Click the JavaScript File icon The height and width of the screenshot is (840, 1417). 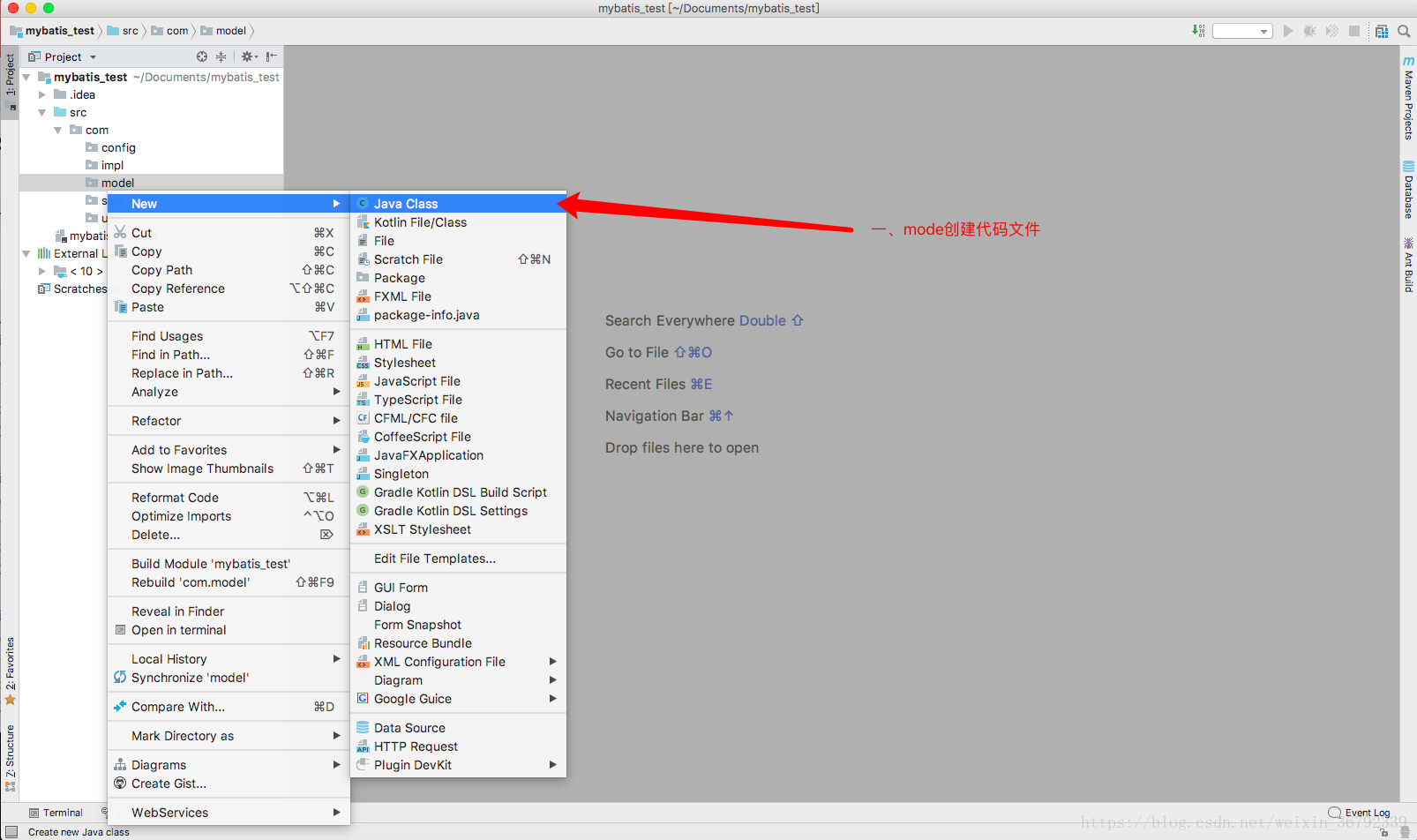point(363,381)
